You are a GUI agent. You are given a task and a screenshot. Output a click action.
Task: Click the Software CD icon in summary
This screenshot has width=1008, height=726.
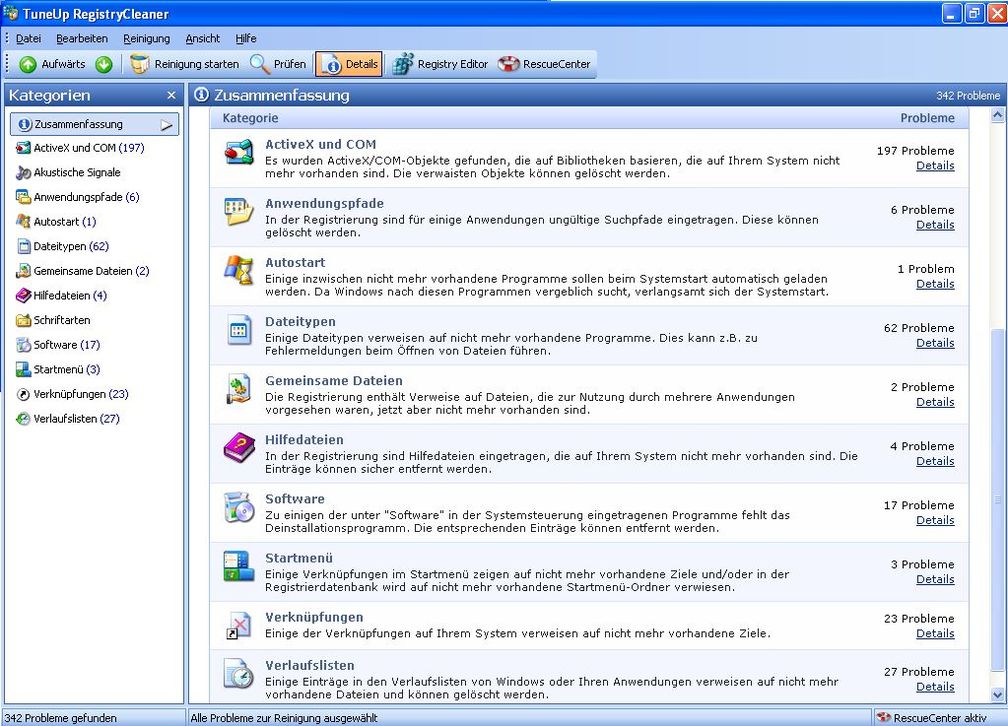click(x=238, y=507)
